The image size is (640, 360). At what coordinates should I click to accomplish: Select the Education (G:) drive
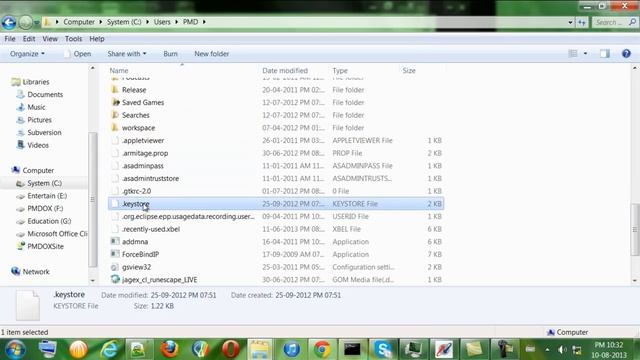(44, 221)
